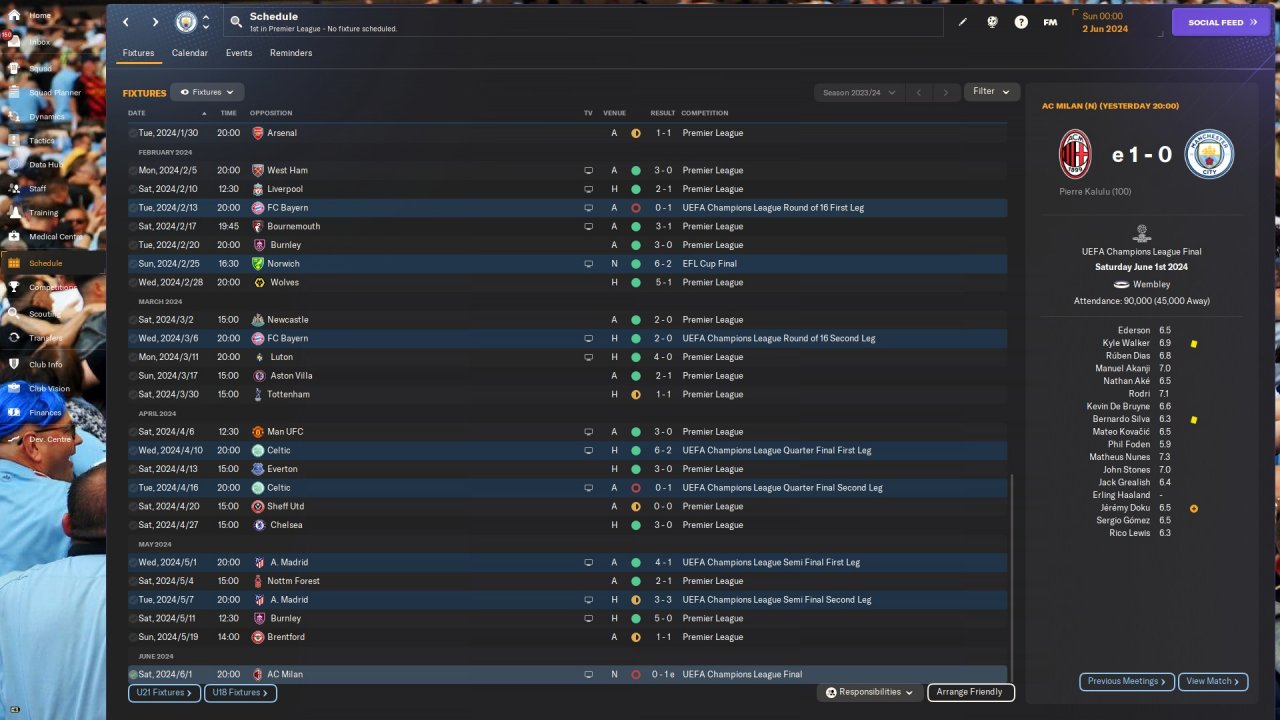Click player Matheus Nunes in ratings list
The image size is (1280, 720).
[x=1120, y=457]
